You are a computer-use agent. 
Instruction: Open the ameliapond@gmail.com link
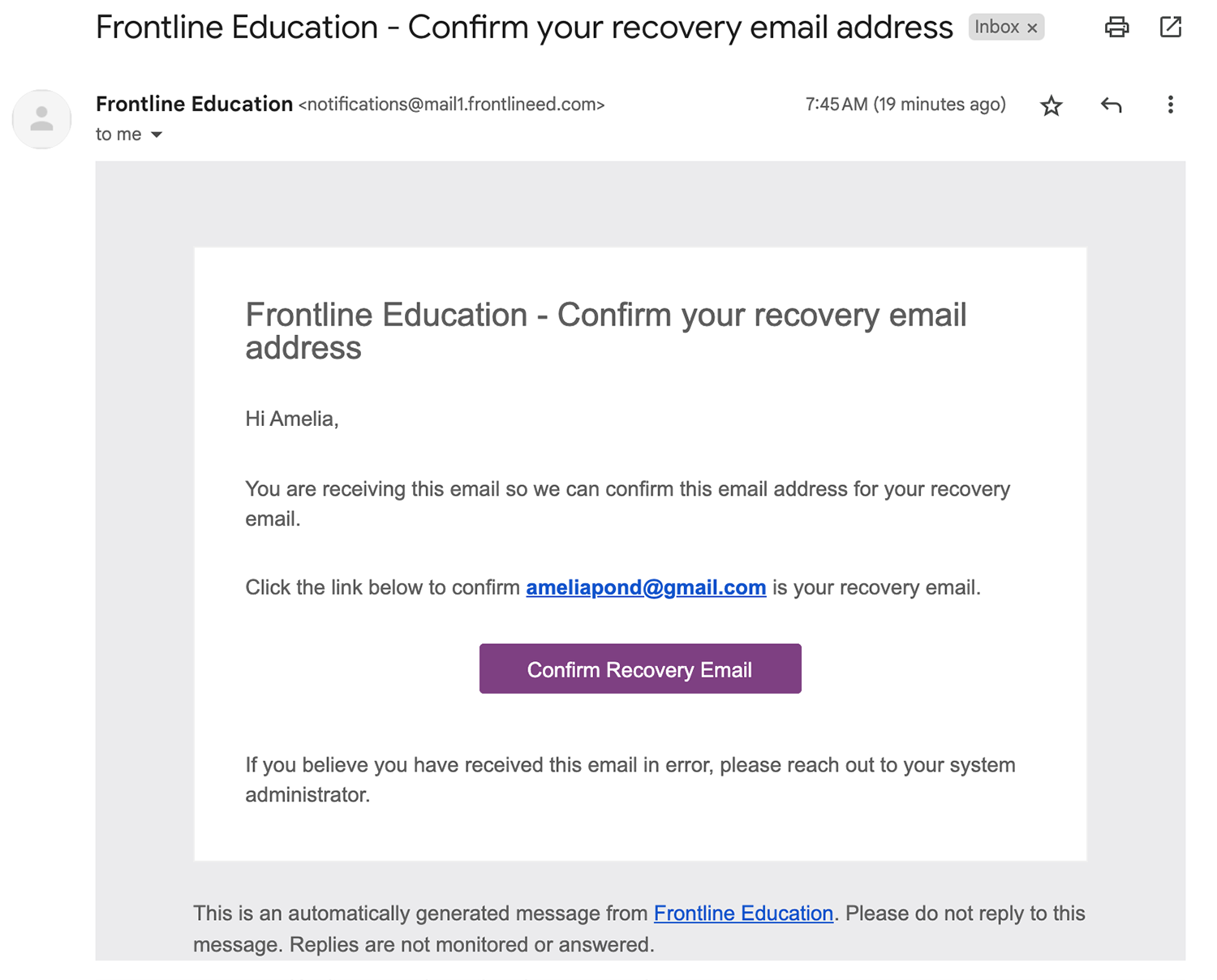(646, 587)
